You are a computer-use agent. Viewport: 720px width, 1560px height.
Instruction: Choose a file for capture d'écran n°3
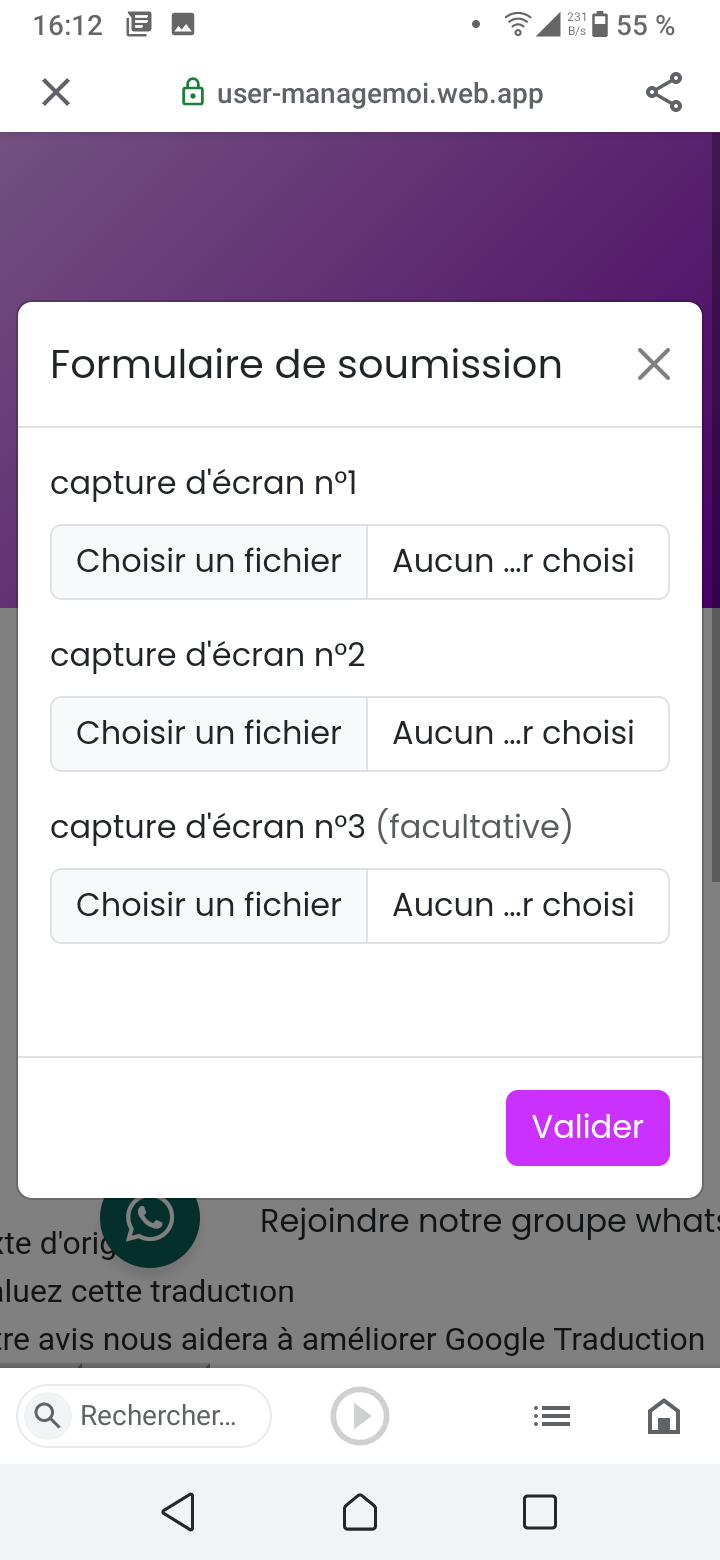click(x=209, y=906)
